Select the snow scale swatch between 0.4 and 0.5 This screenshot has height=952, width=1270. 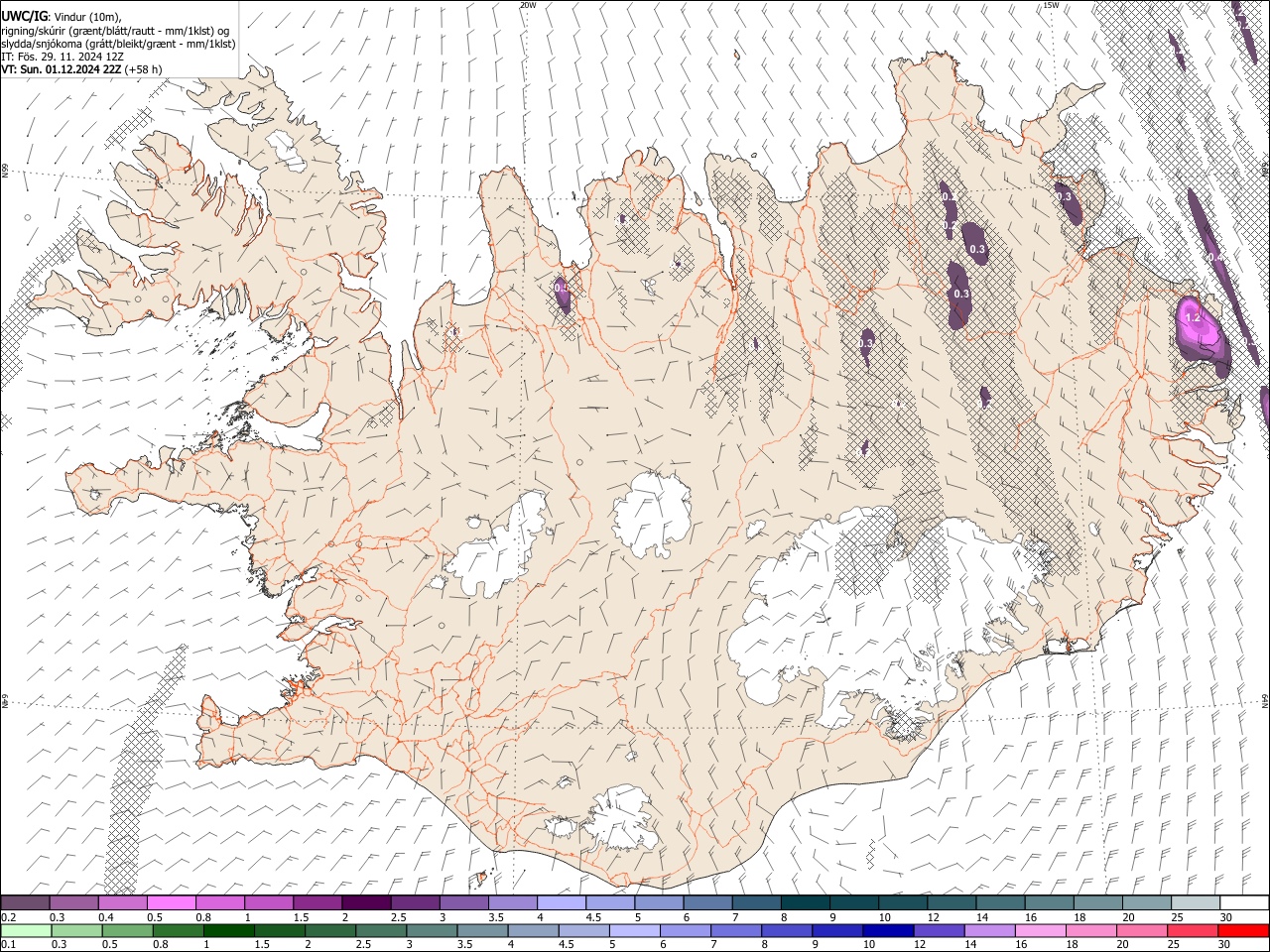click(123, 903)
